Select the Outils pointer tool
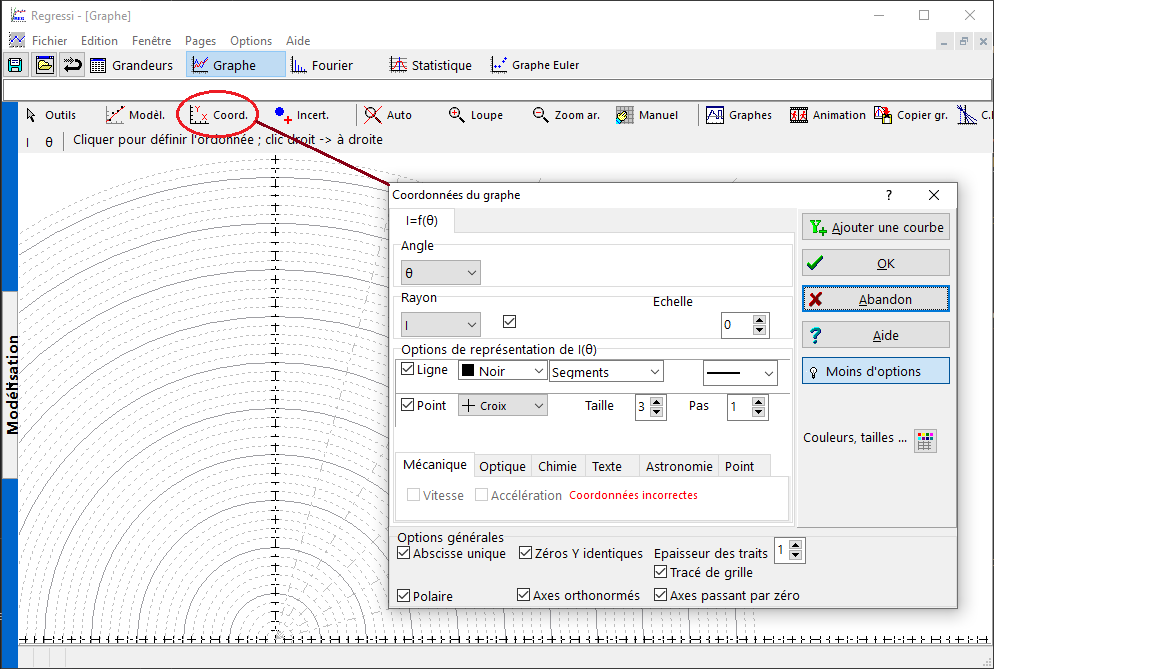The width and height of the screenshot is (1152, 669). (x=51, y=115)
